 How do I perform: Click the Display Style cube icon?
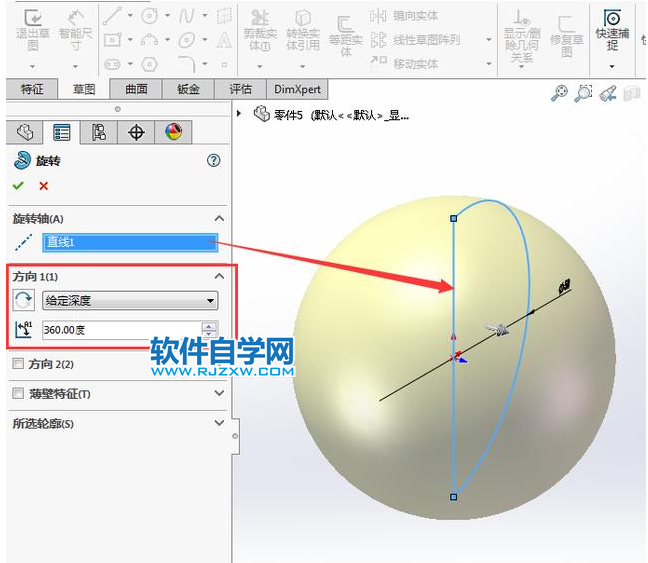pos(631,93)
